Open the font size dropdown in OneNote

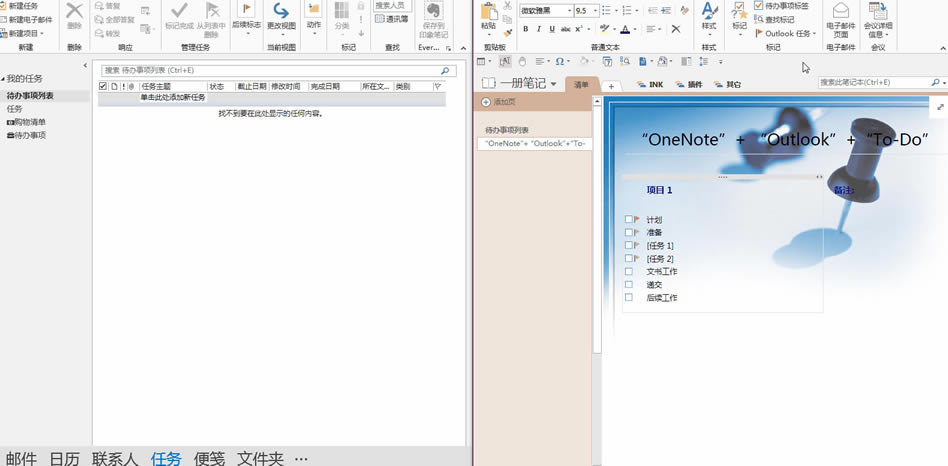596,11
